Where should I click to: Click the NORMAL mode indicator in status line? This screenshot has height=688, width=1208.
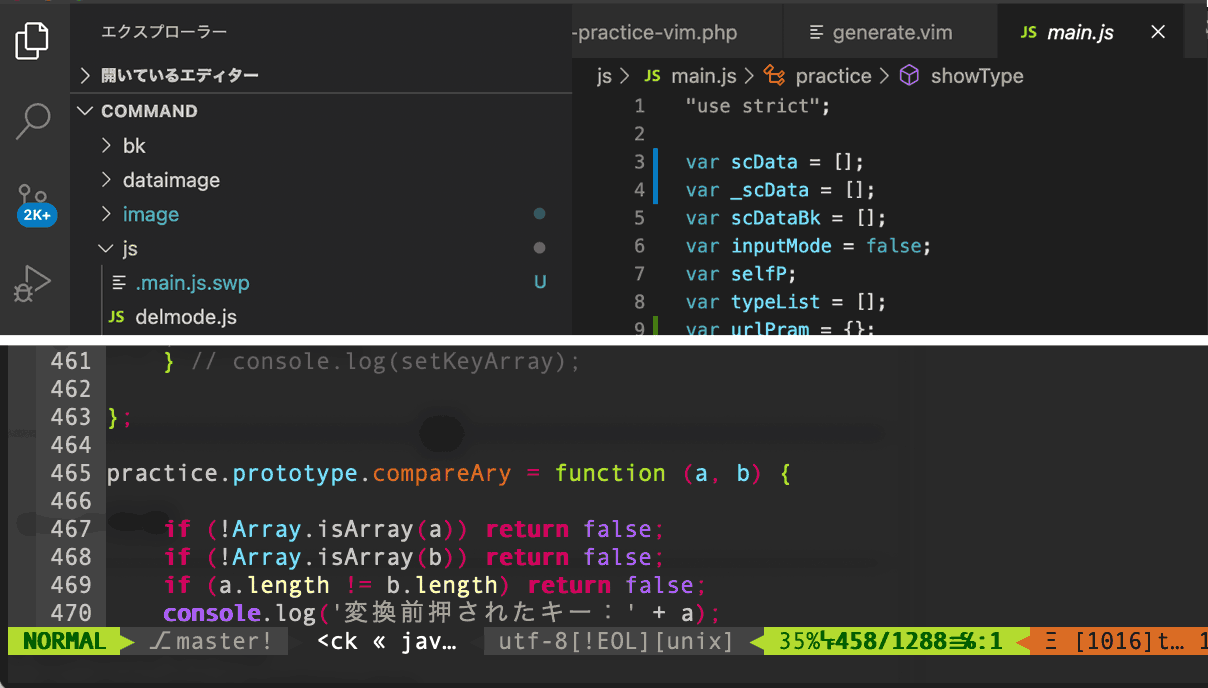point(65,641)
